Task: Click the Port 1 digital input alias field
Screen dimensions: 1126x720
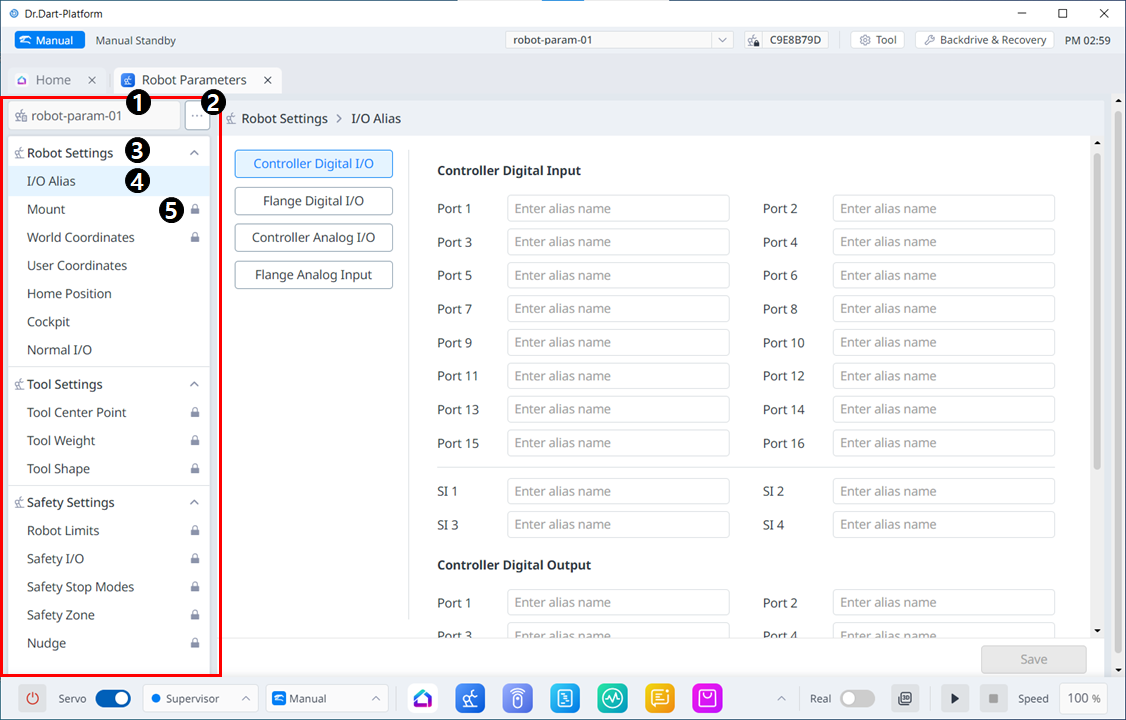Action: pos(618,209)
